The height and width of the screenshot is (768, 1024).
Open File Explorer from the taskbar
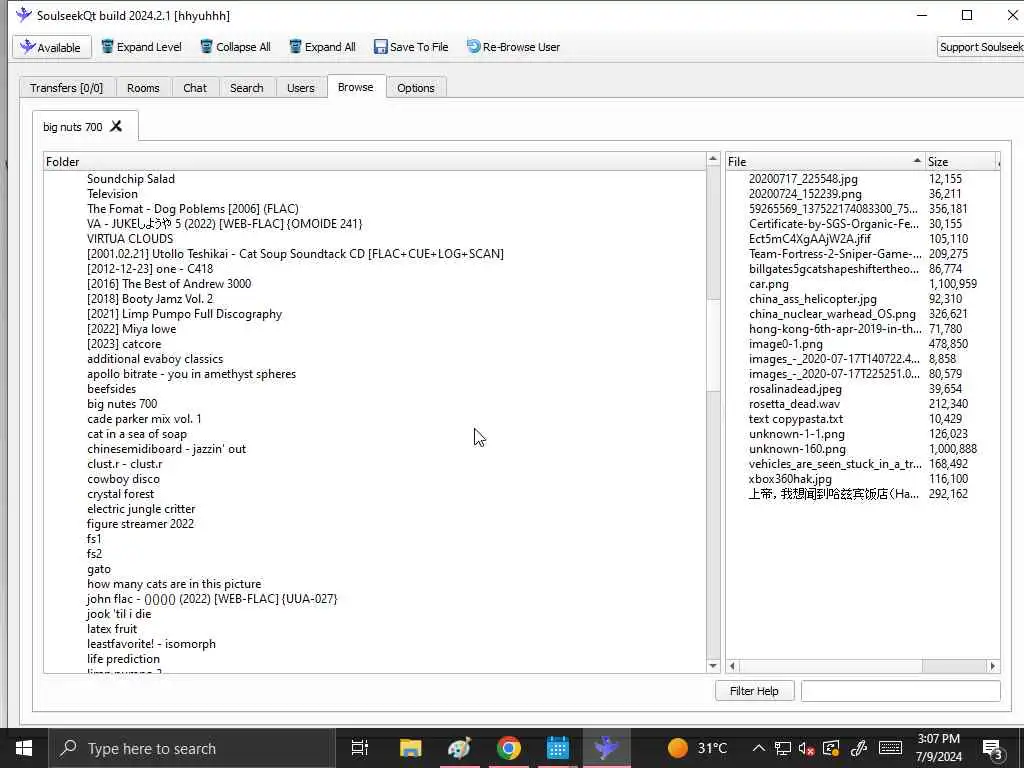pos(410,748)
